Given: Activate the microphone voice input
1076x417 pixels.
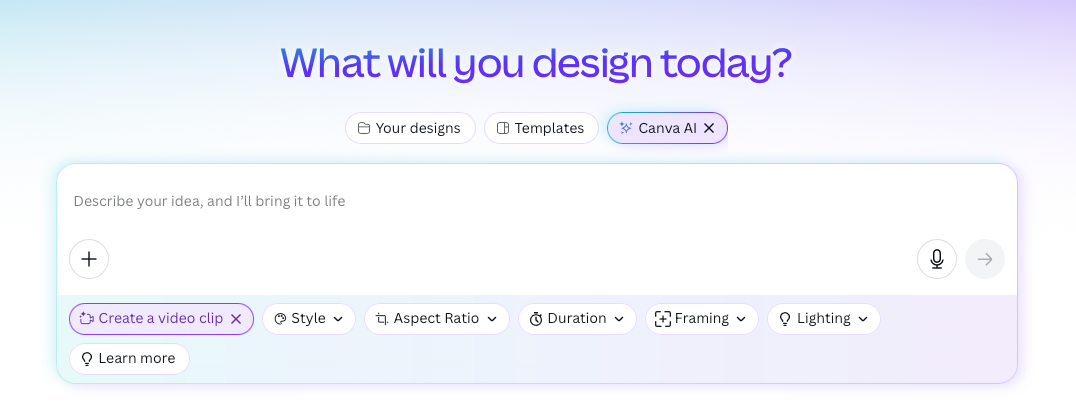Looking at the screenshot, I should [937, 259].
